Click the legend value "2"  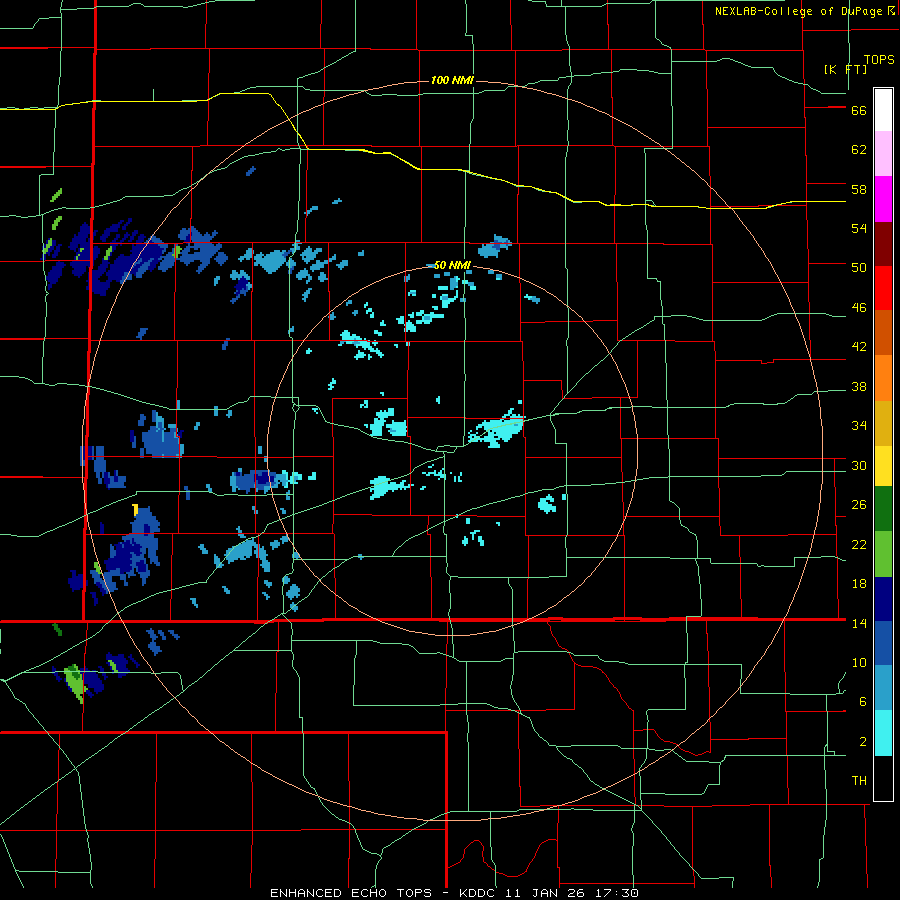coord(863,742)
